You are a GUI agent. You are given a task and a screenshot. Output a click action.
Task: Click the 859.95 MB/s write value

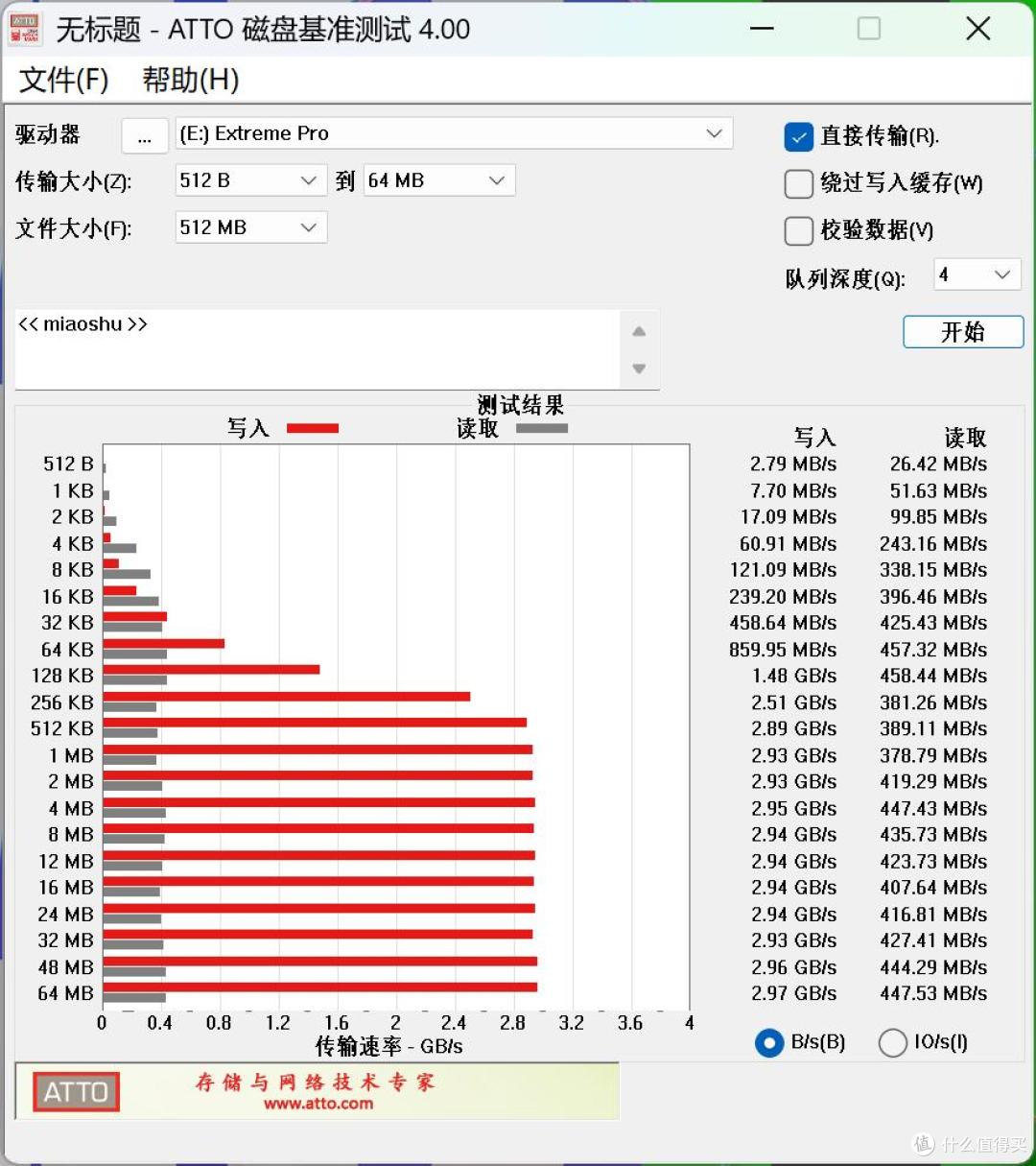(x=783, y=650)
